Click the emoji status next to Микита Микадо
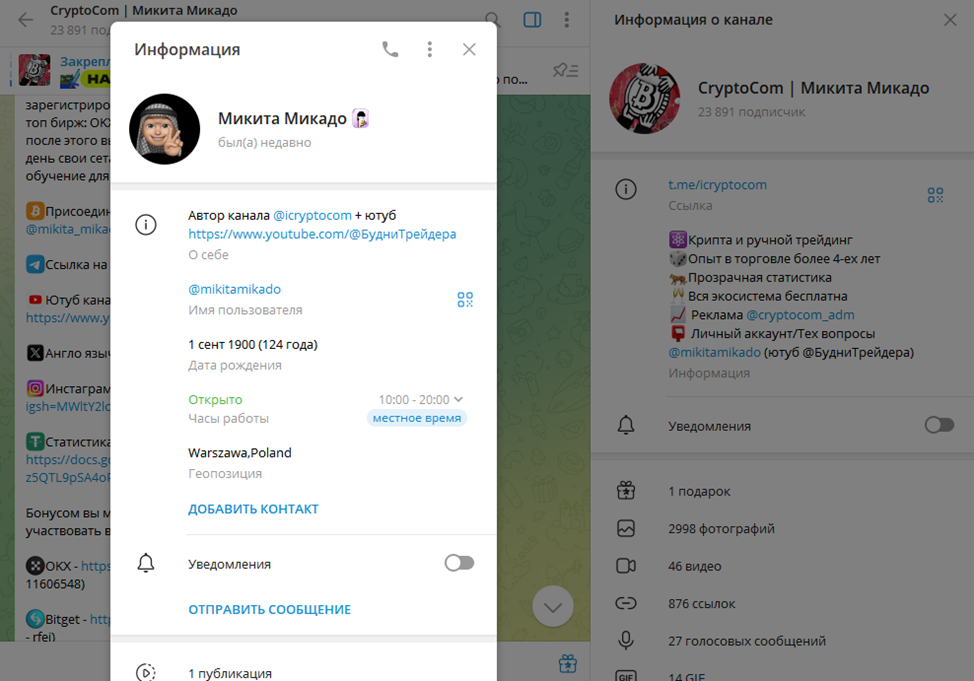Image resolution: width=974 pixels, height=681 pixels. (360, 118)
